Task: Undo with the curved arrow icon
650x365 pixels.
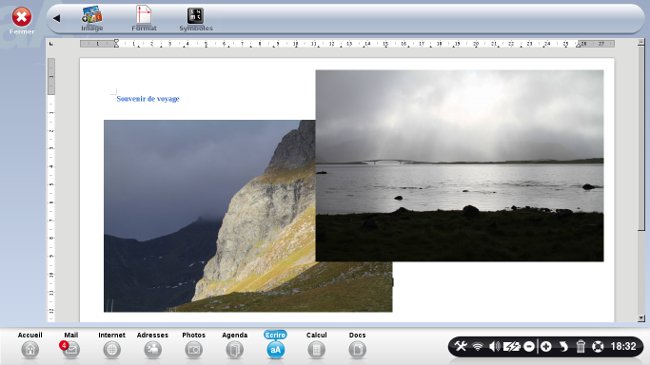Action: coord(563,346)
